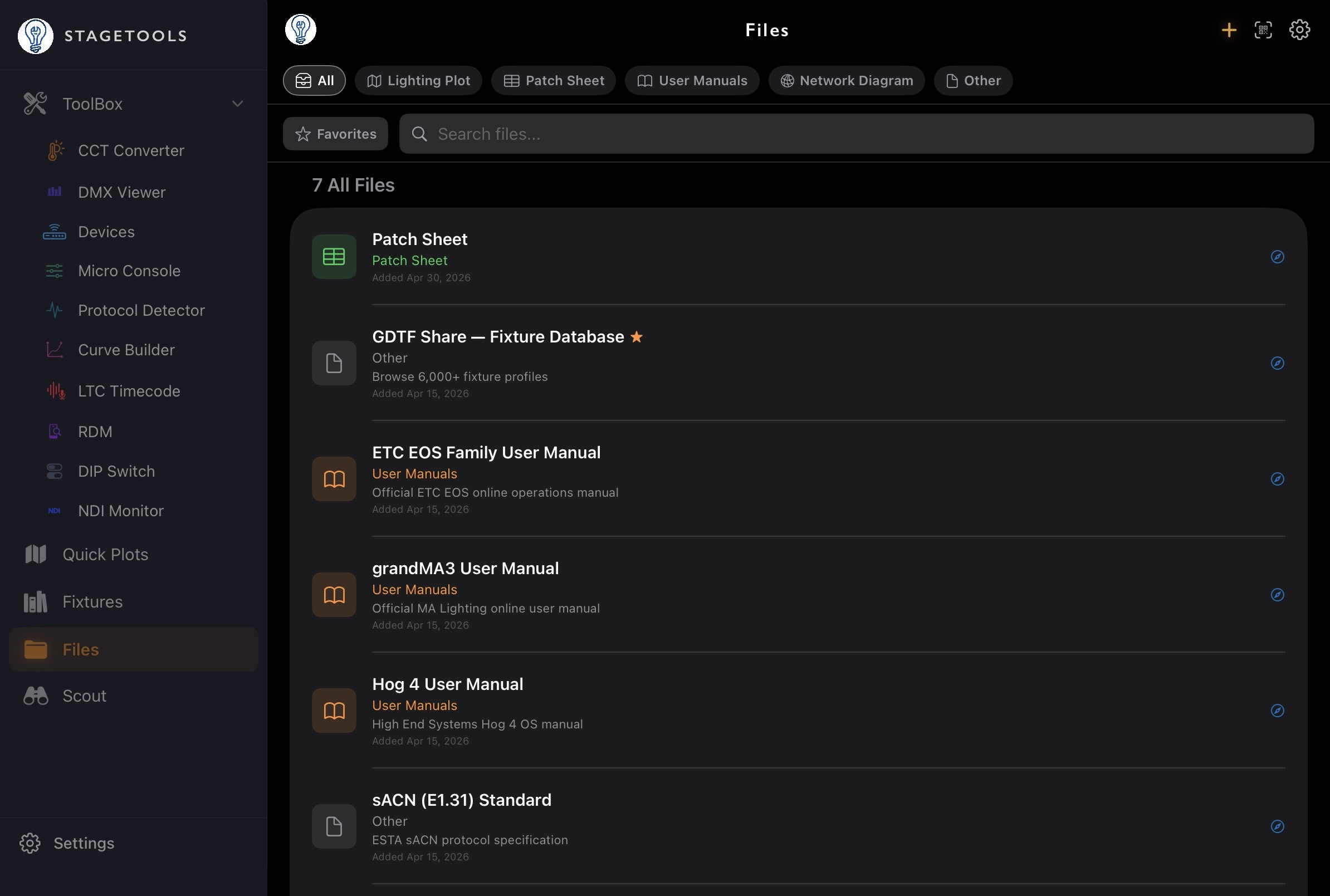1330x896 pixels.
Task: Open the Hog 4 User Manual entry
Action: pyautogui.click(x=798, y=711)
